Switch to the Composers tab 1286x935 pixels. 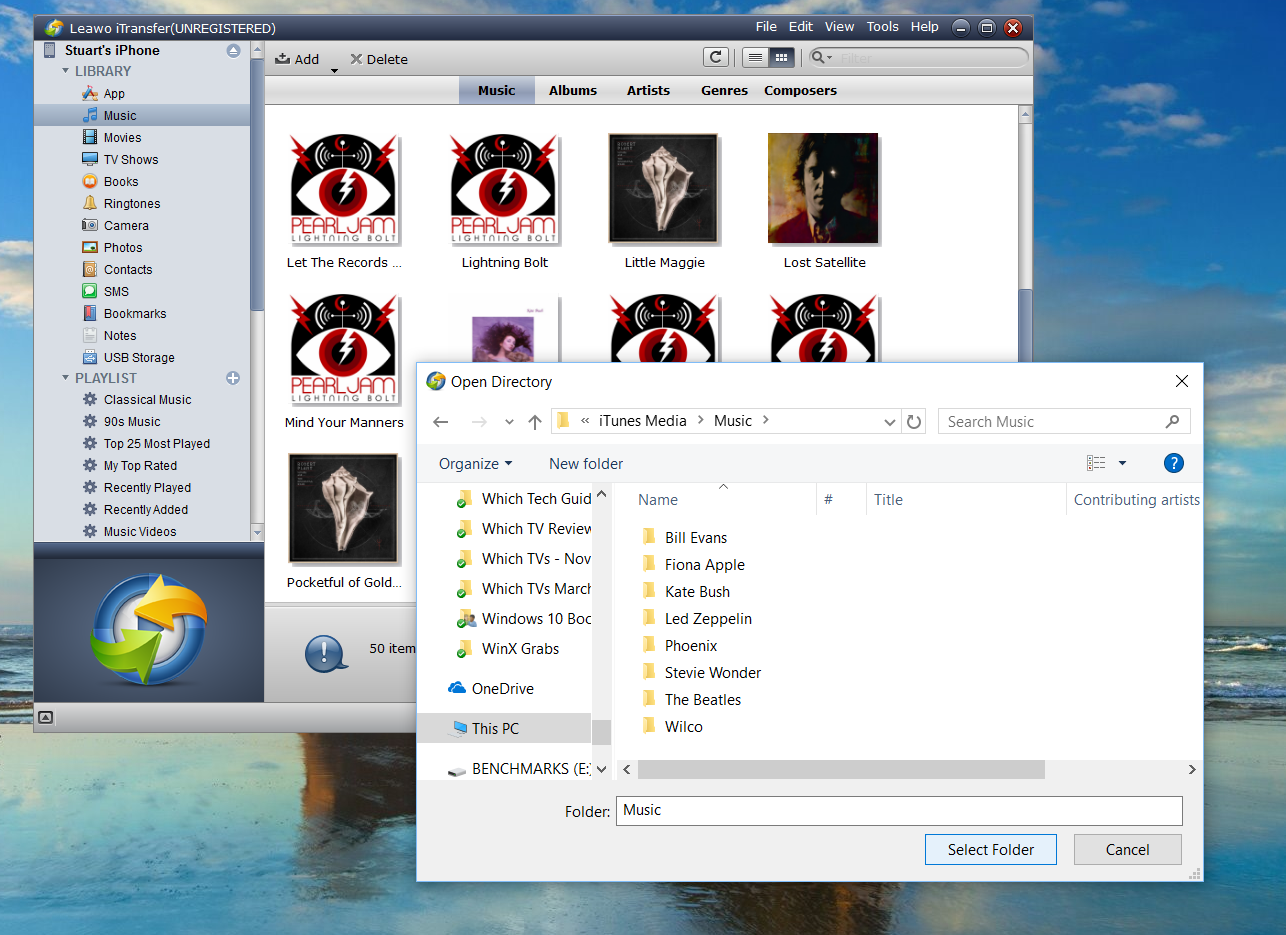click(x=800, y=90)
